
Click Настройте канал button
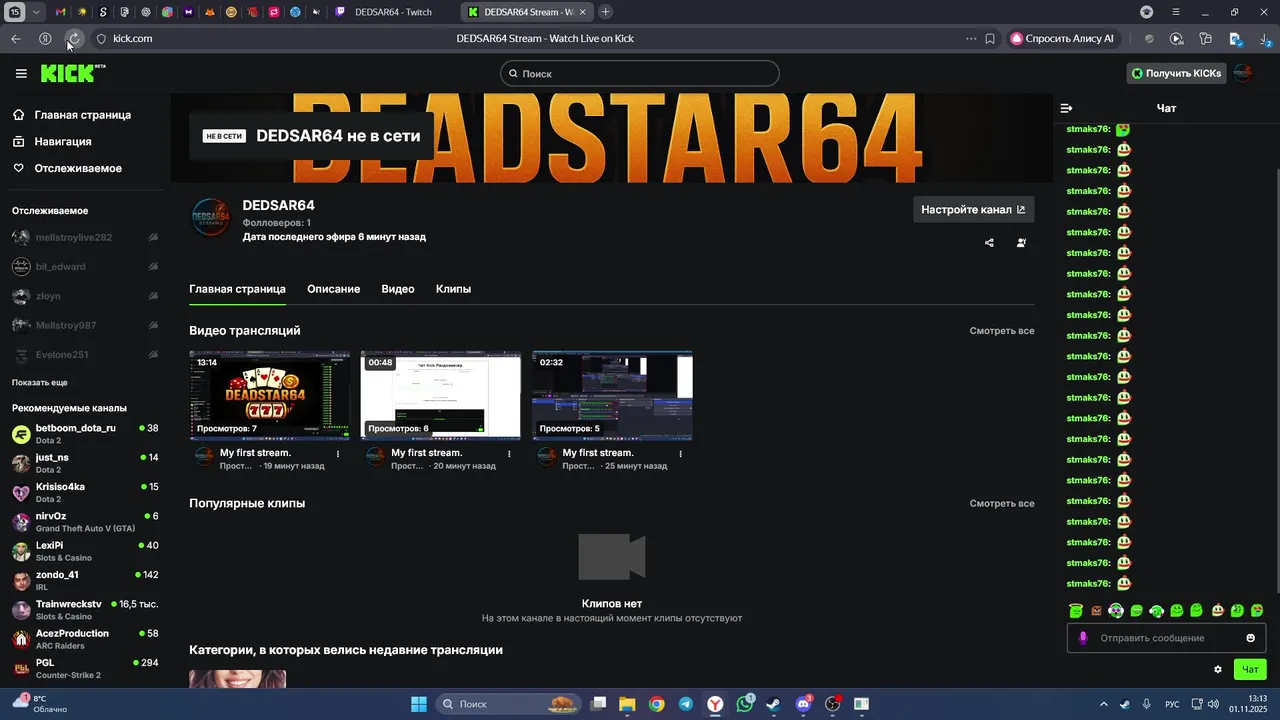[x=973, y=210]
